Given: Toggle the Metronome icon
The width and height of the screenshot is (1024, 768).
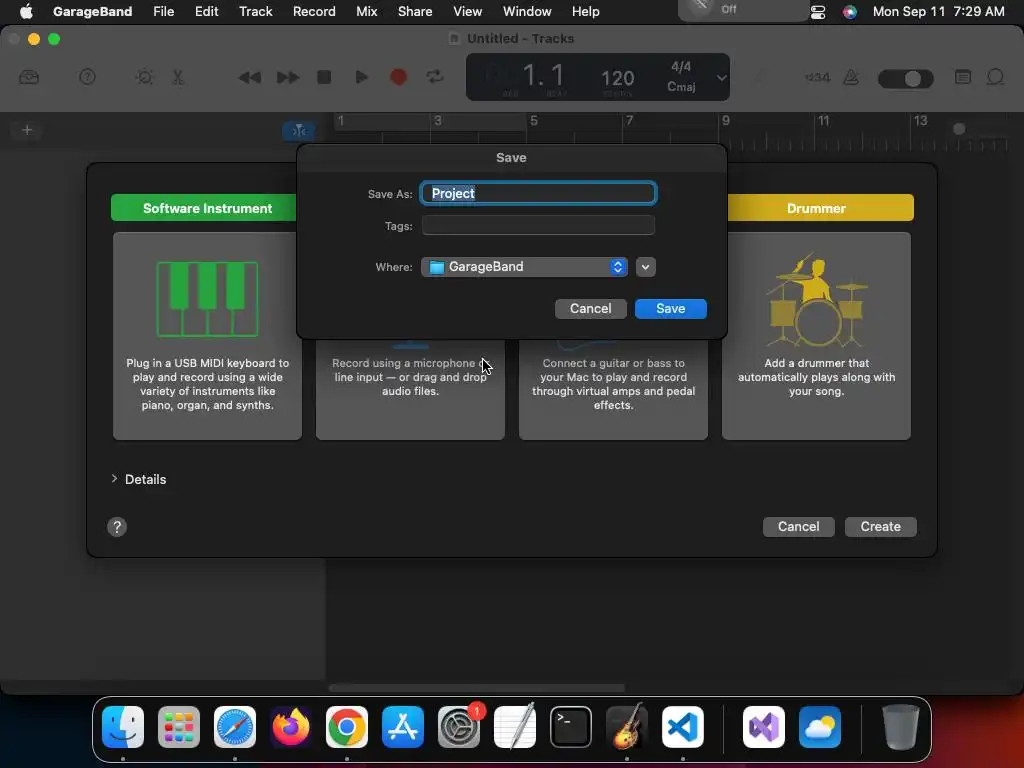Looking at the screenshot, I should [851, 77].
